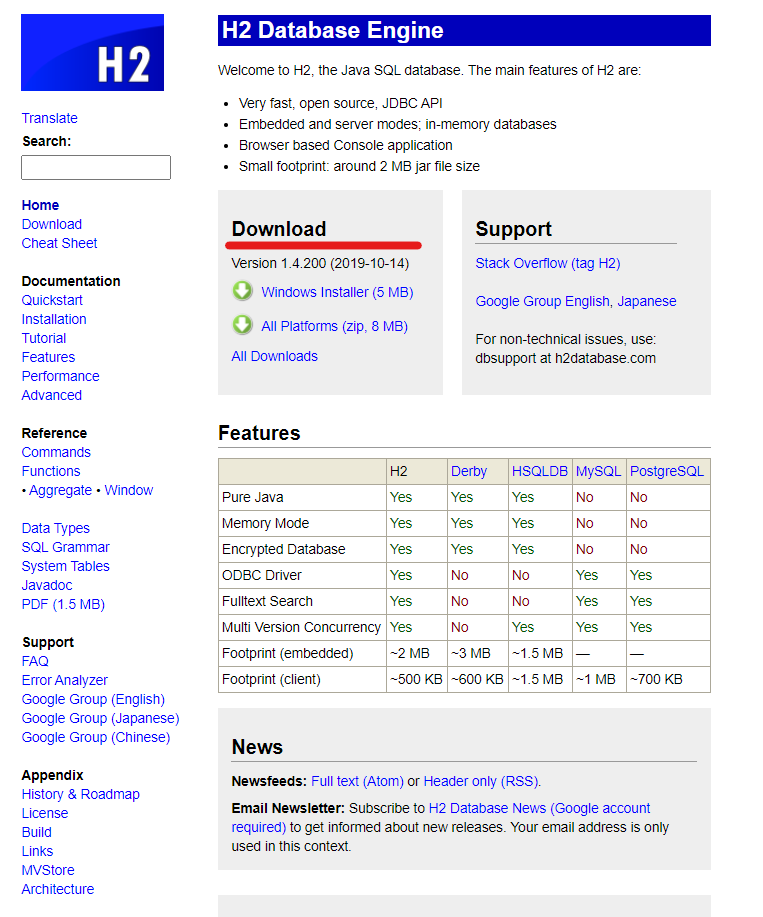Open the Advanced documentation page

pos(51,395)
